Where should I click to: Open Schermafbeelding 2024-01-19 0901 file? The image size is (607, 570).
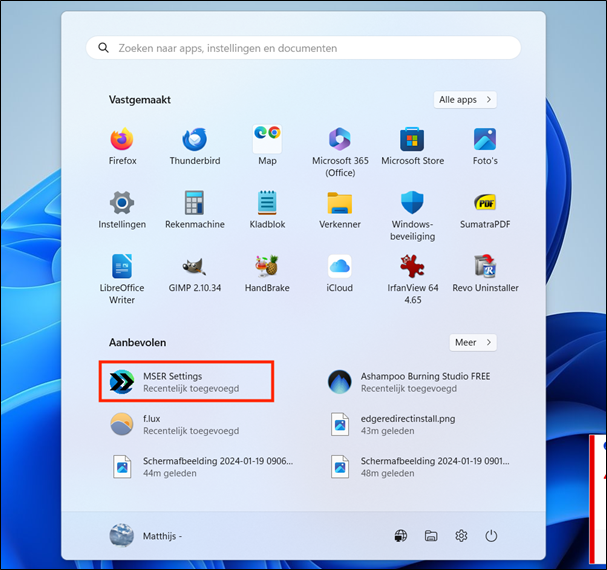coord(418,467)
